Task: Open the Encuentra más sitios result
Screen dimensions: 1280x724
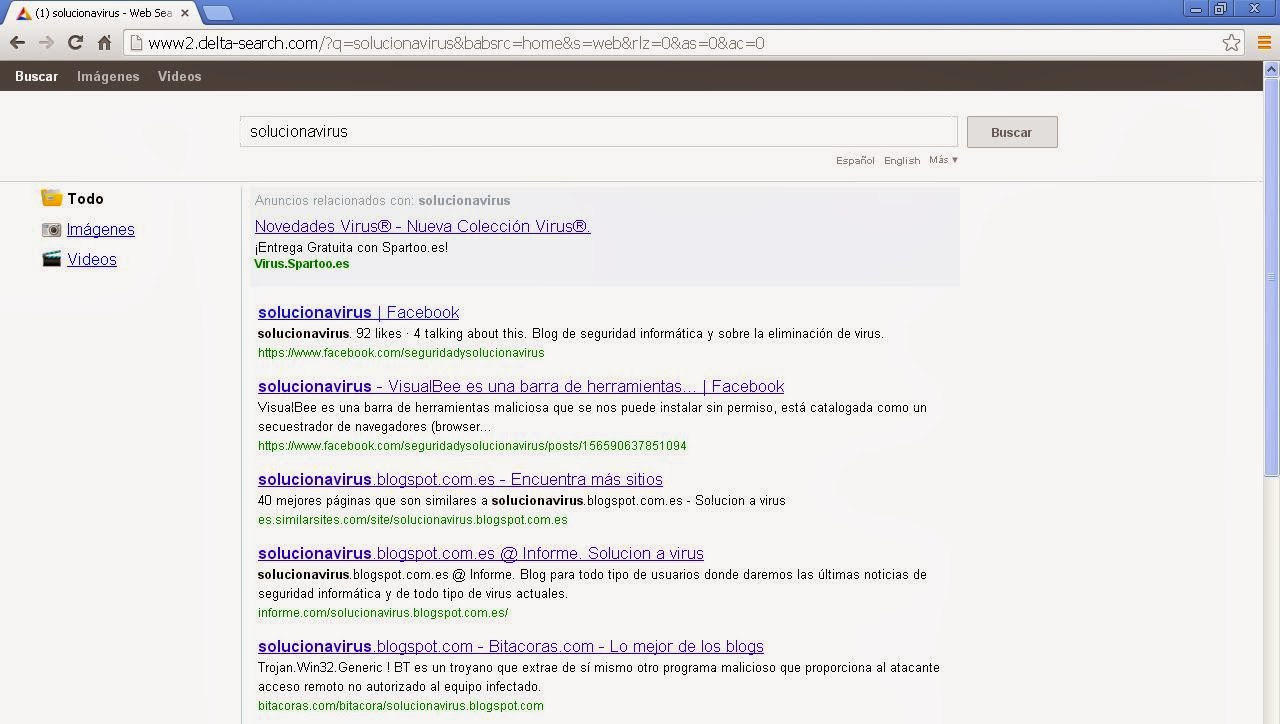Action: [460, 479]
